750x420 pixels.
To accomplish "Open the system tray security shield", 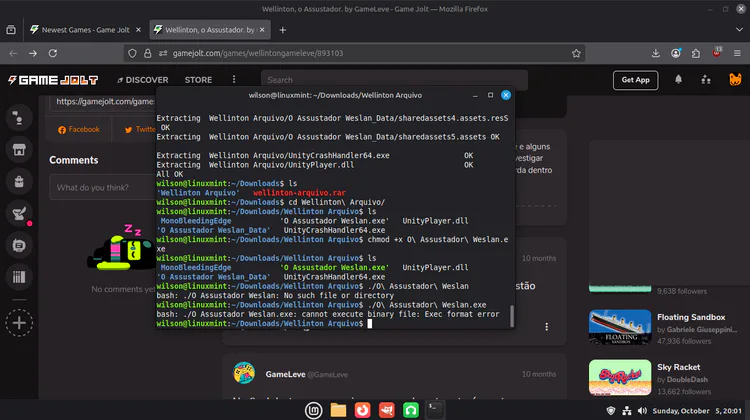I will [x=611, y=411].
